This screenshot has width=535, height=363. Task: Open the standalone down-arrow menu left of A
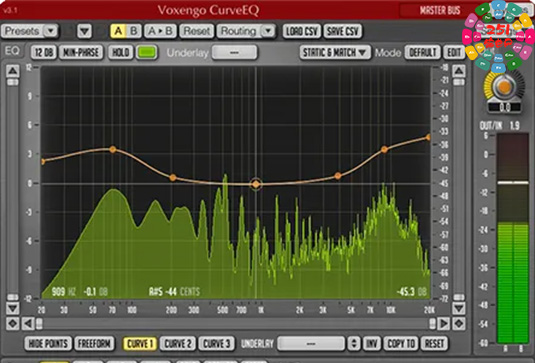84,31
